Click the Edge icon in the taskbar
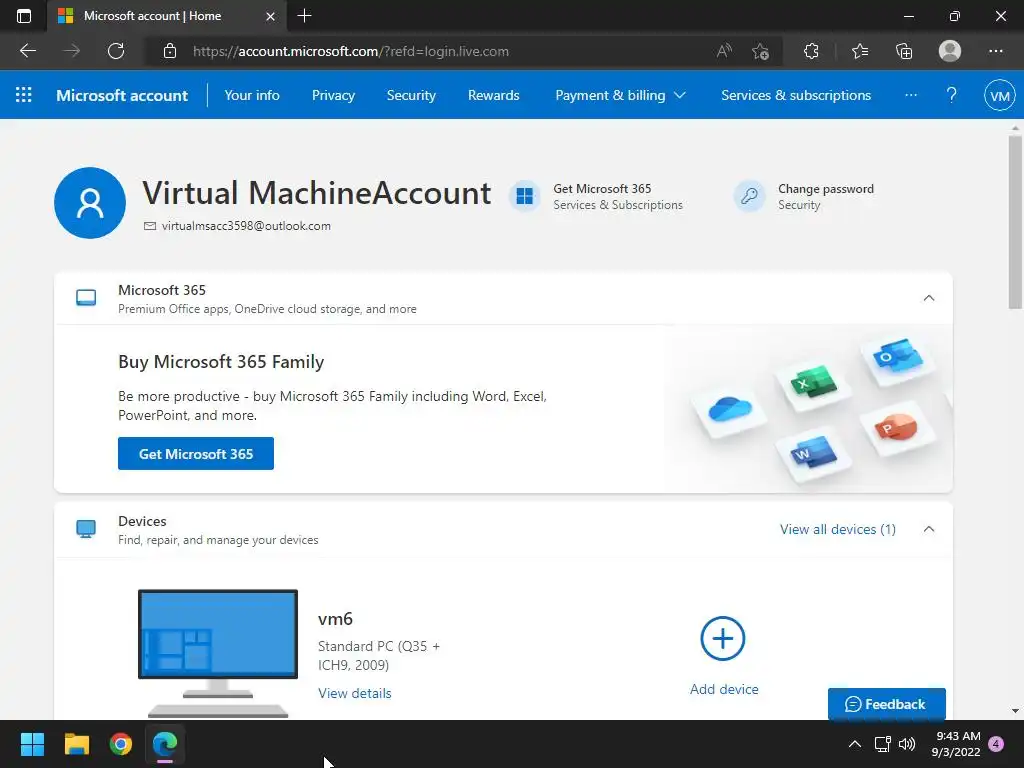 pos(165,744)
